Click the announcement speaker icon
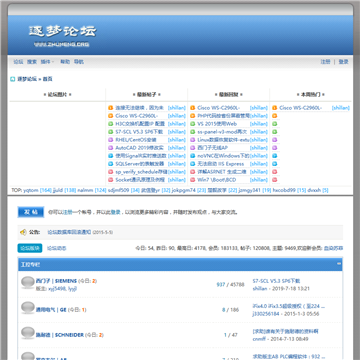 coord(23,232)
